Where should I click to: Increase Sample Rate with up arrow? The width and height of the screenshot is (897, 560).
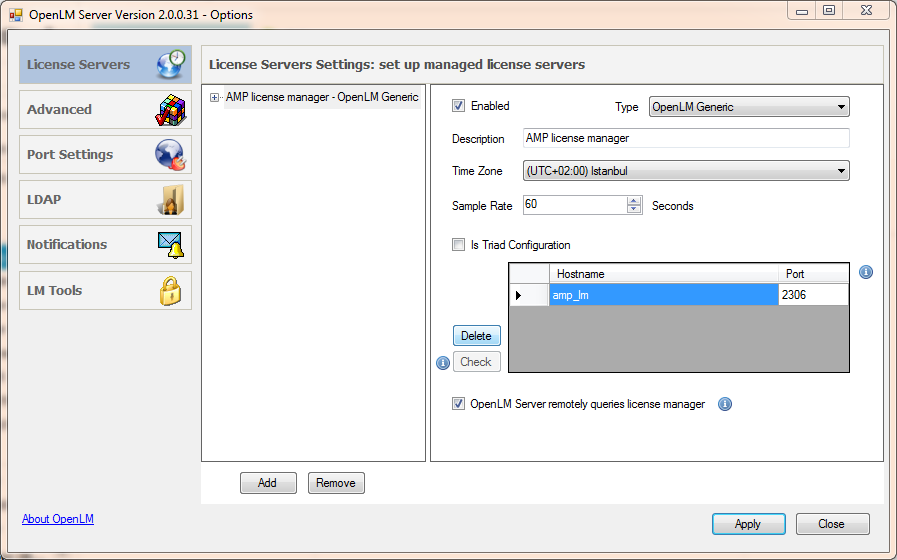(x=634, y=201)
